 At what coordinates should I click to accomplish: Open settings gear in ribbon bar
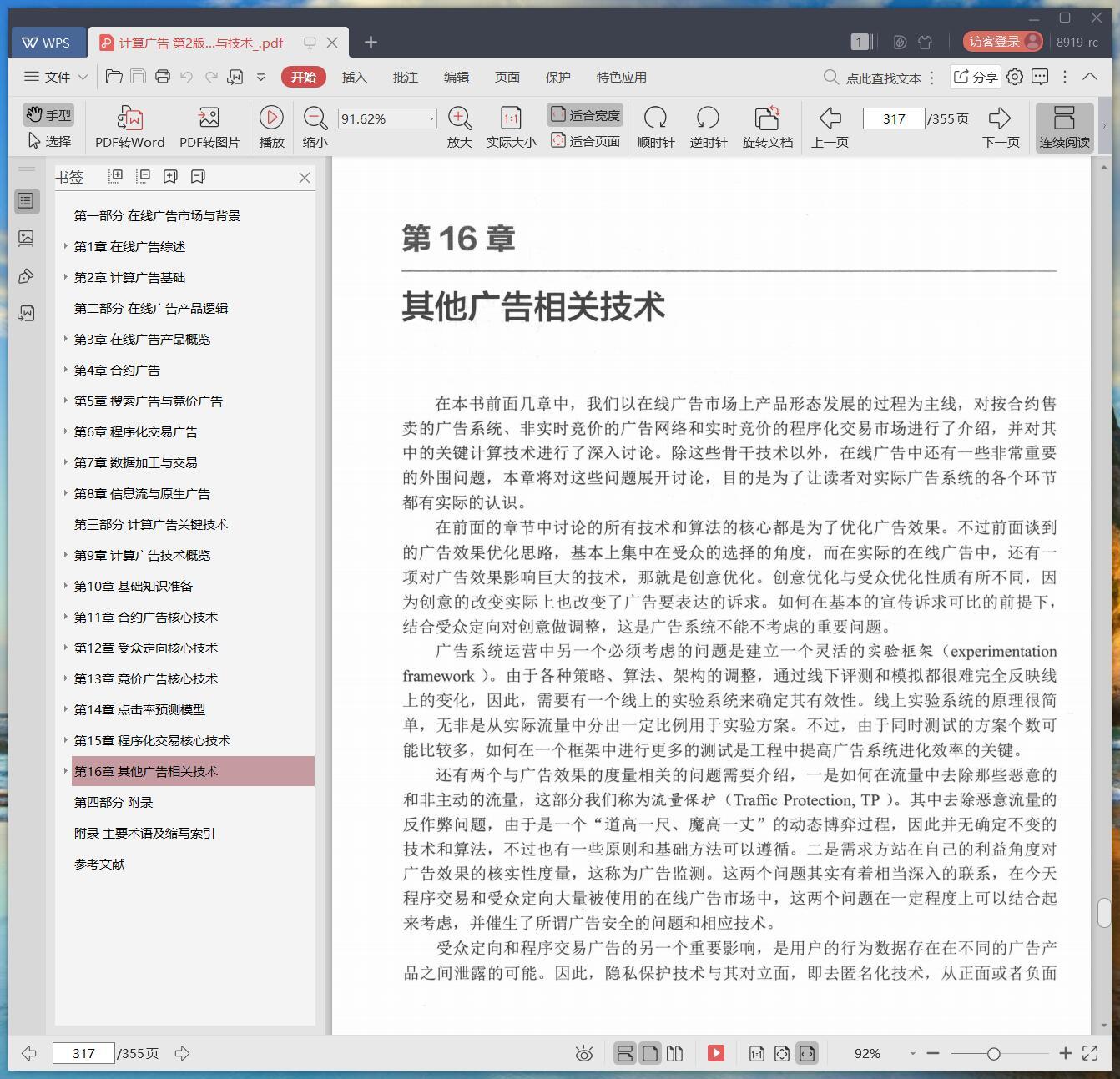click(x=1015, y=77)
